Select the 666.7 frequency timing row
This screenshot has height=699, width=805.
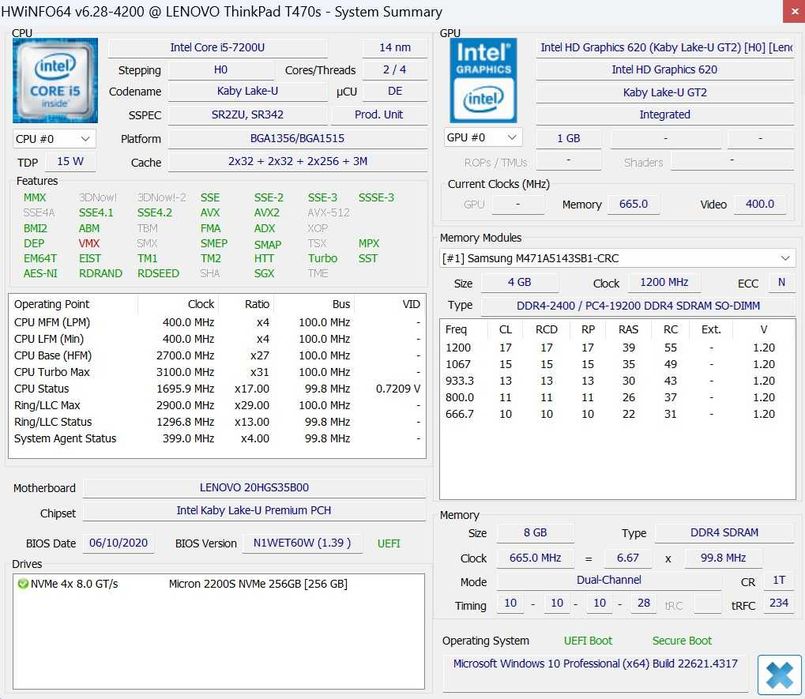click(x=617, y=414)
